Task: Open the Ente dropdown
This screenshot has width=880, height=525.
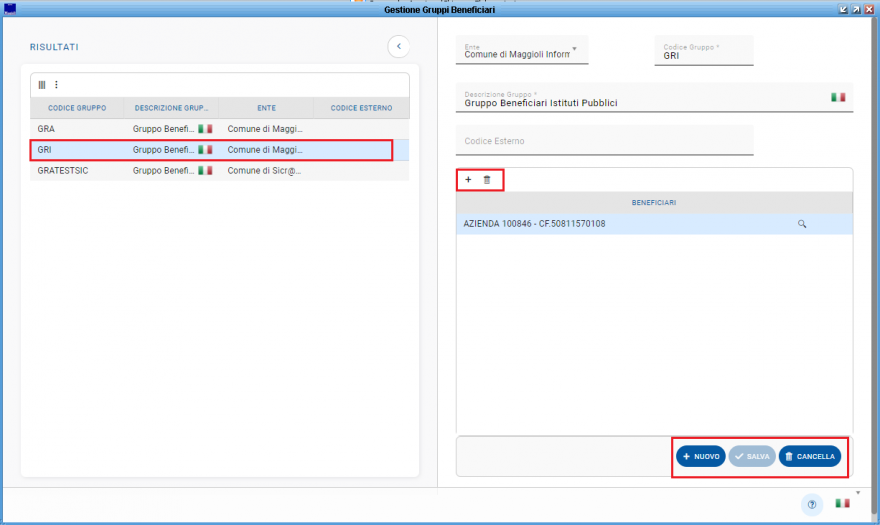Action: [574, 49]
